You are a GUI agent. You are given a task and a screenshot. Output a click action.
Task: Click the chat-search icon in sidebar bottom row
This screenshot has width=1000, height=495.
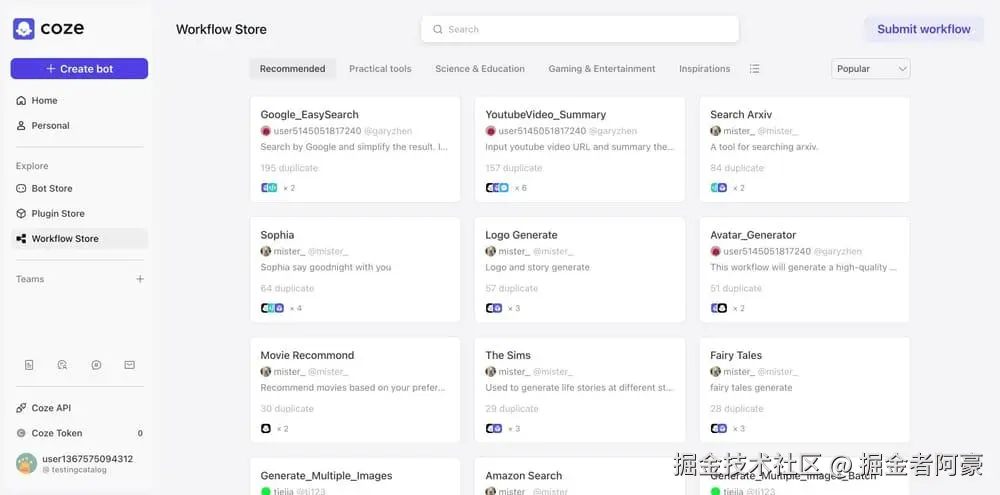click(62, 365)
